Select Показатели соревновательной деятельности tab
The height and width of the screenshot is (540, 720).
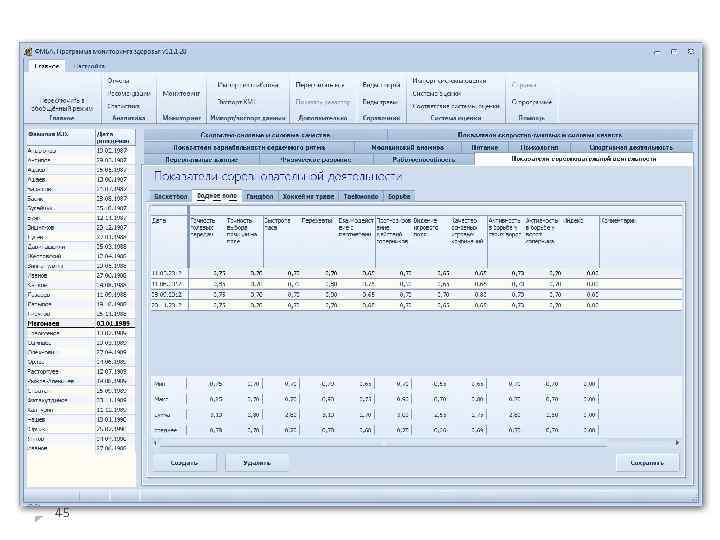[584, 159]
